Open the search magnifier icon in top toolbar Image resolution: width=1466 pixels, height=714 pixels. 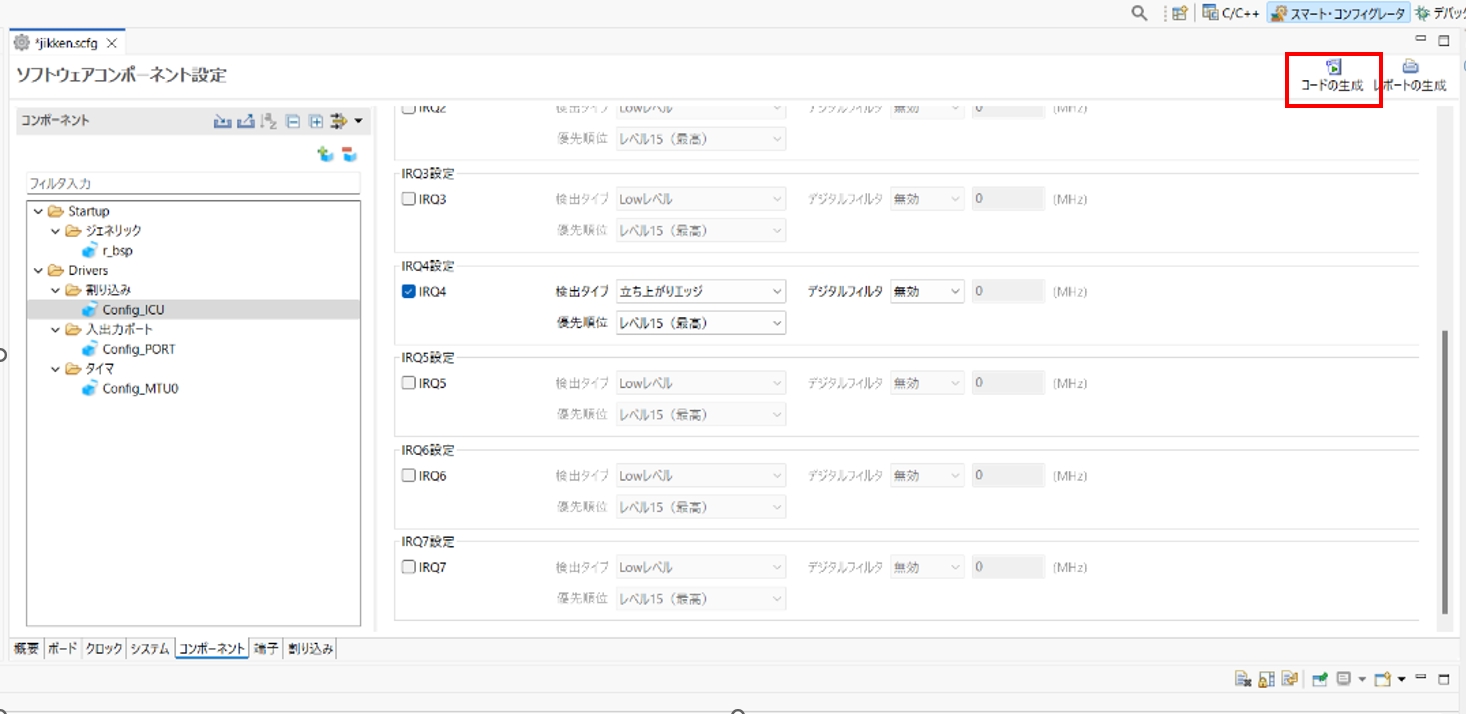(1139, 13)
